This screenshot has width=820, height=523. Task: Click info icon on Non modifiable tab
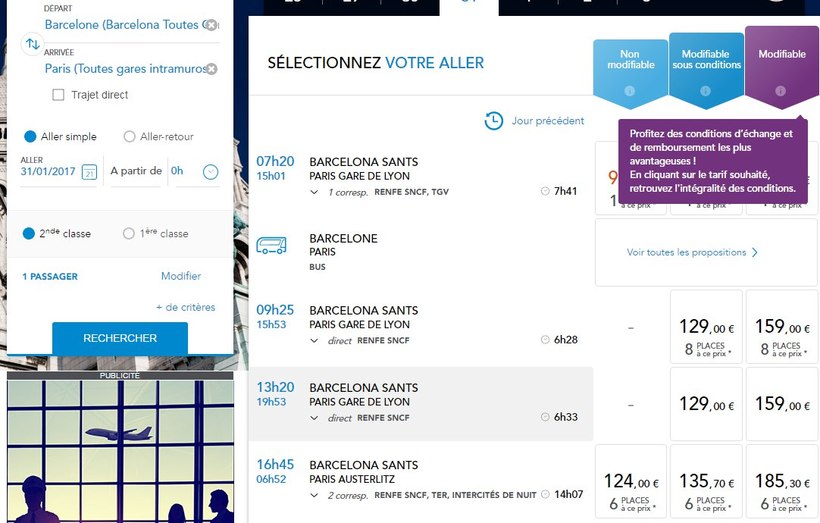click(630, 91)
